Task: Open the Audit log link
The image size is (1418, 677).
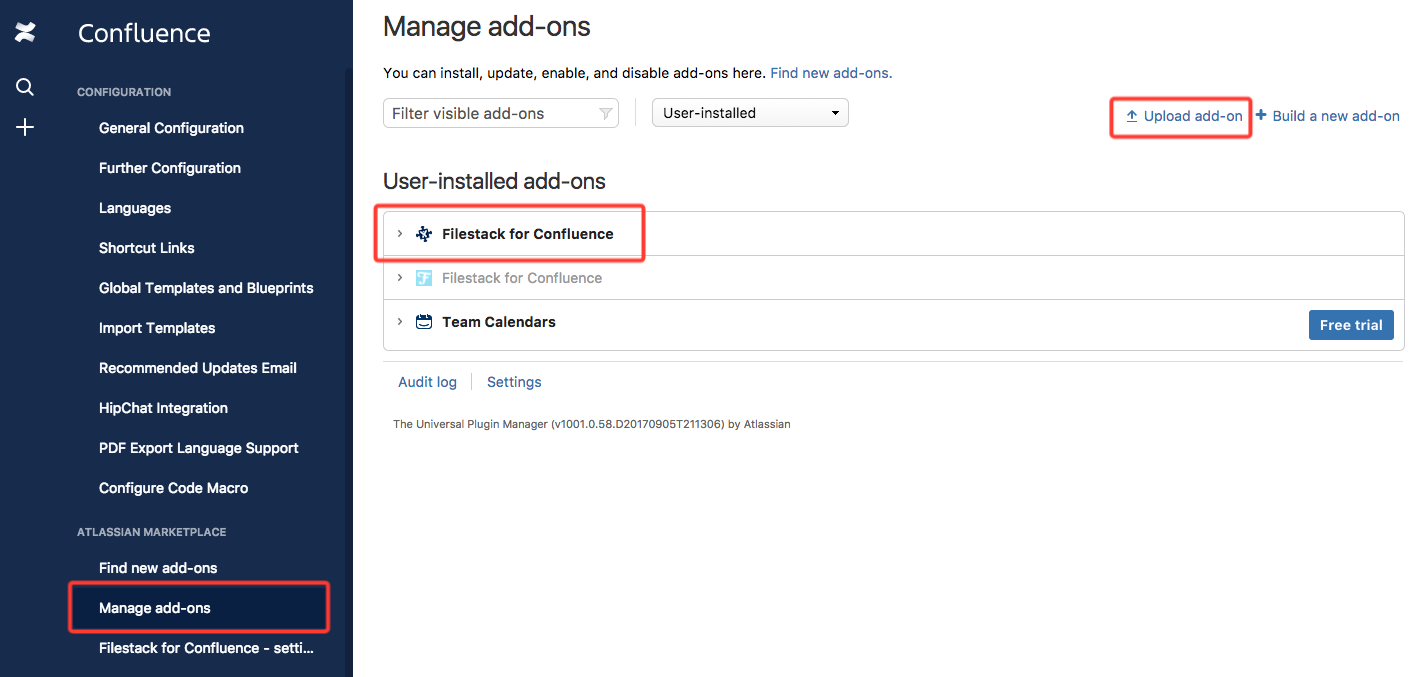Action: point(427,382)
